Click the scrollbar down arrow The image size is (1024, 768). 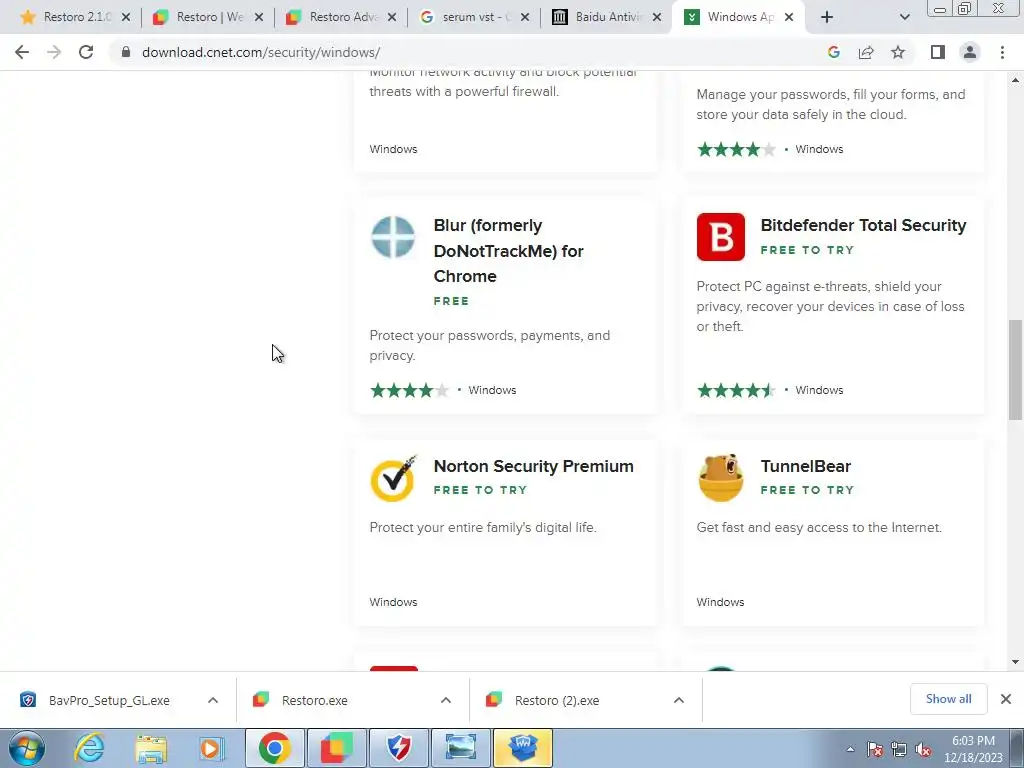pos(1015,662)
